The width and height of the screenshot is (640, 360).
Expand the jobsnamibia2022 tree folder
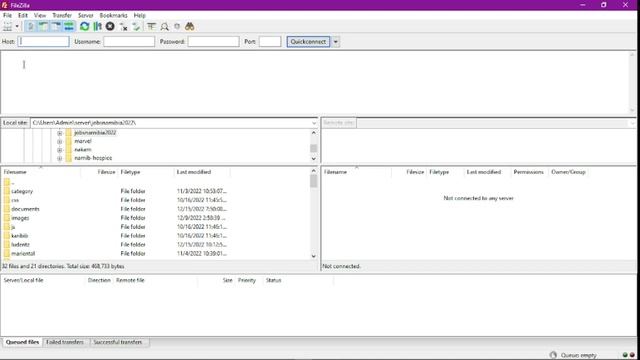click(x=60, y=133)
